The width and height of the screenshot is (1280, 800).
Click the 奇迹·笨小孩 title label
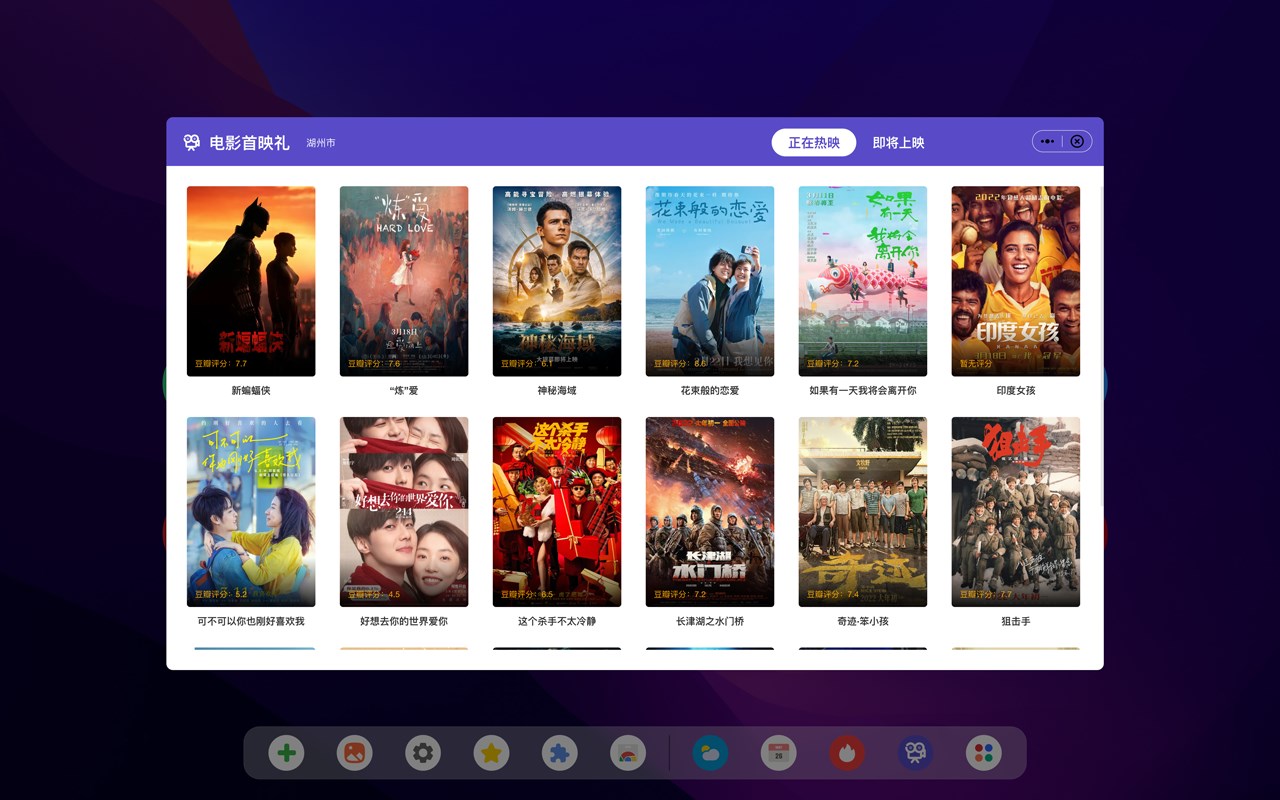point(863,621)
